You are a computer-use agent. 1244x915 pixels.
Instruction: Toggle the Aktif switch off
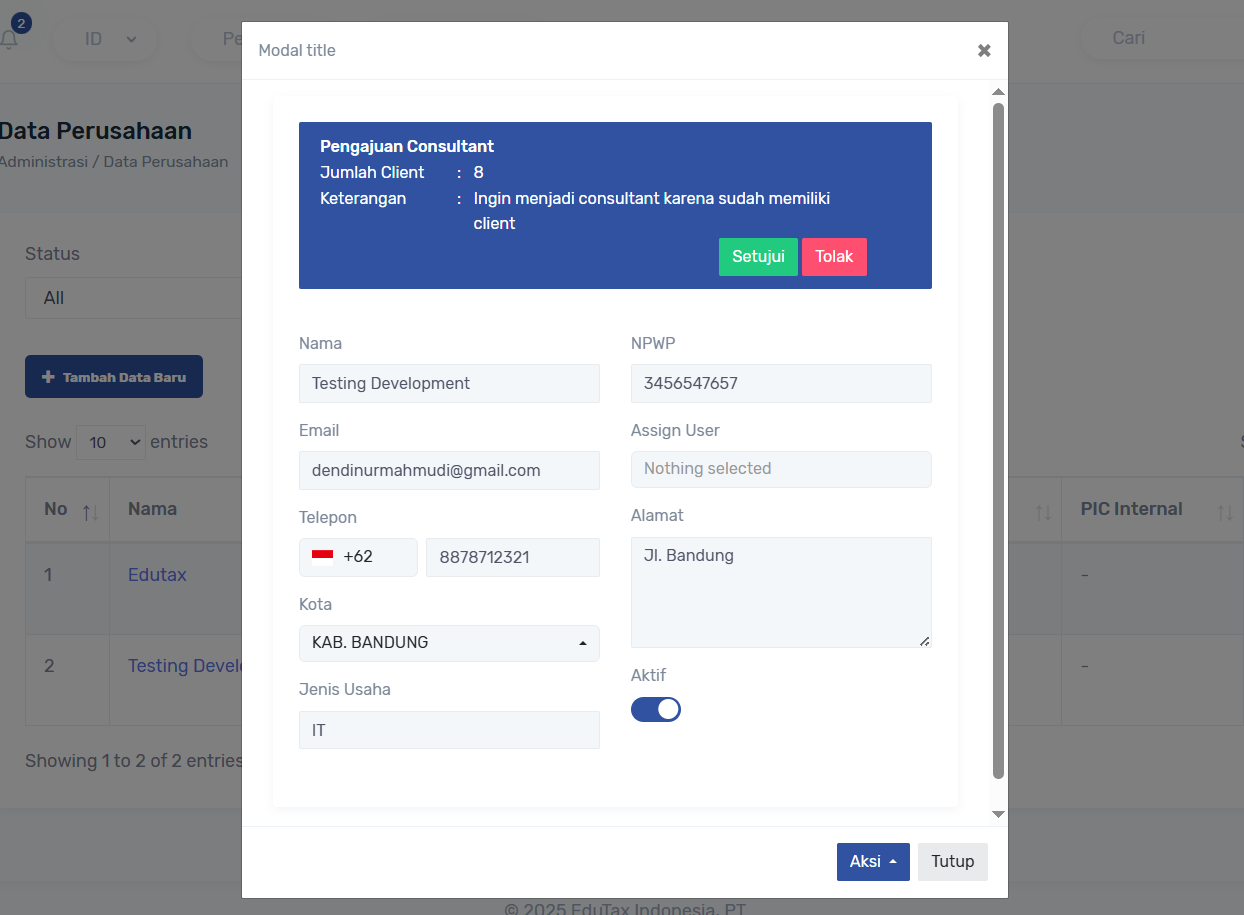pos(656,709)
